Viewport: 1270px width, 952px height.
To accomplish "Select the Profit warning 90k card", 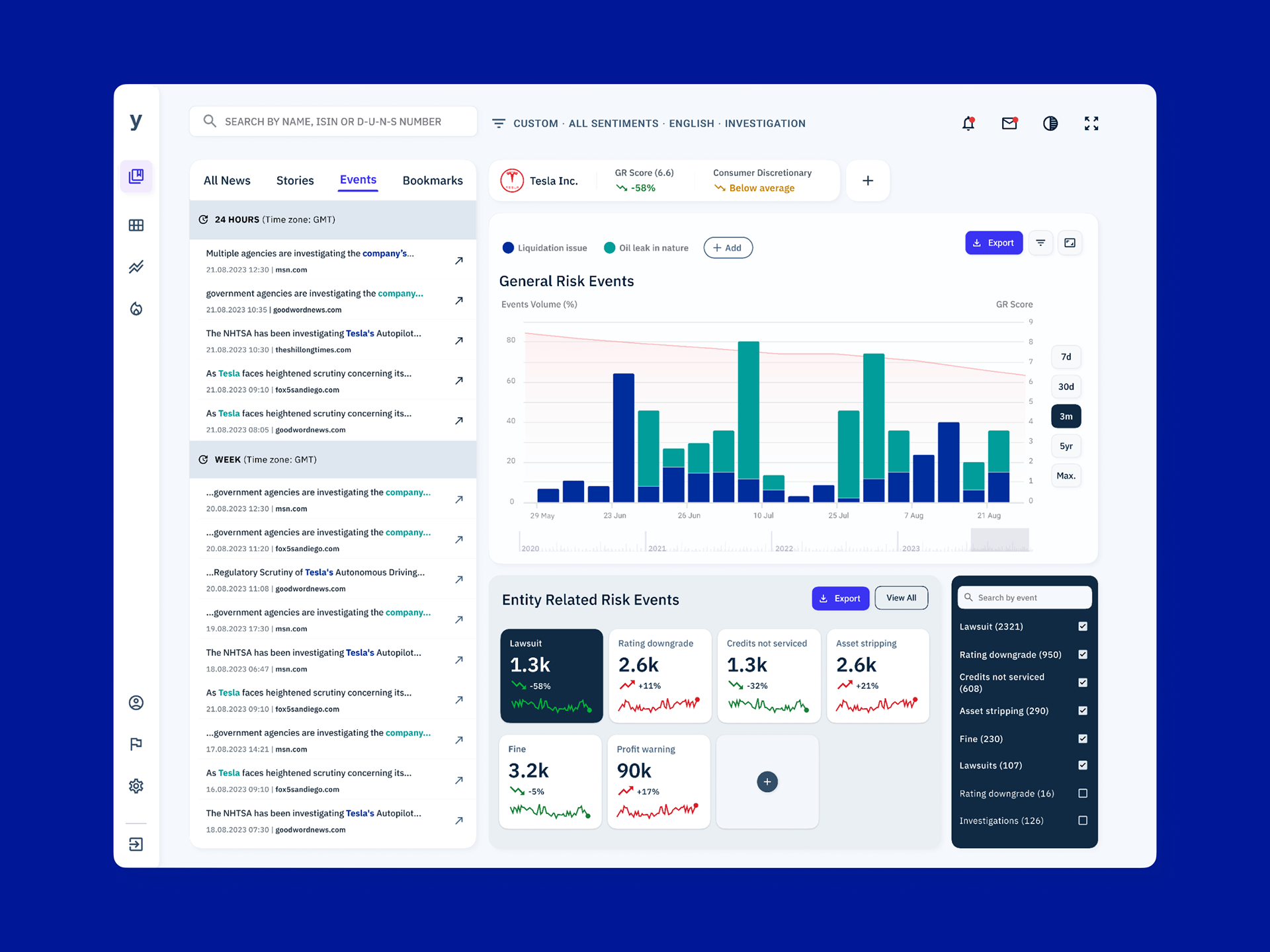I will coord(659,782).
